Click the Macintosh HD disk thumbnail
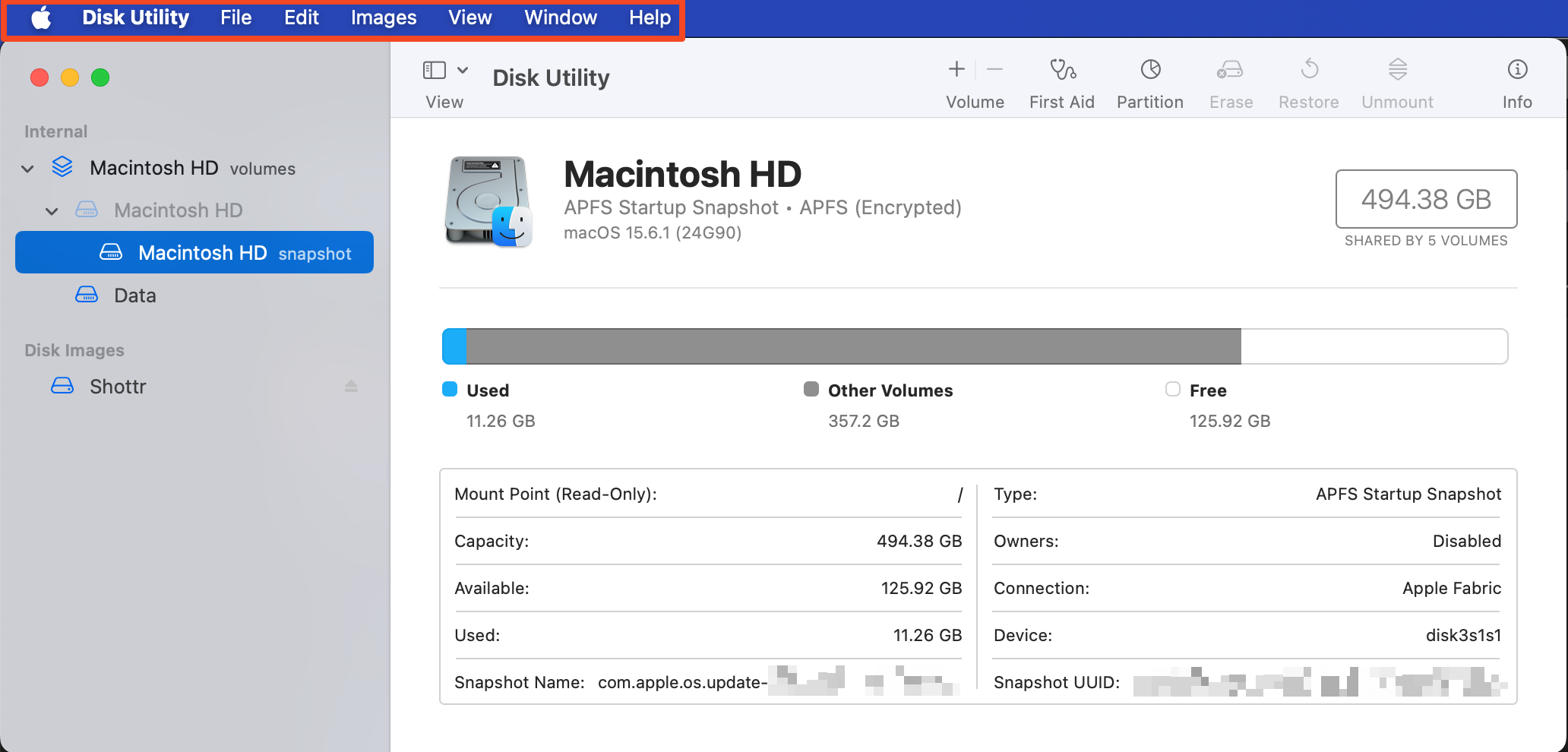This screenshot has height=752, width=1568. click(488, 201)
